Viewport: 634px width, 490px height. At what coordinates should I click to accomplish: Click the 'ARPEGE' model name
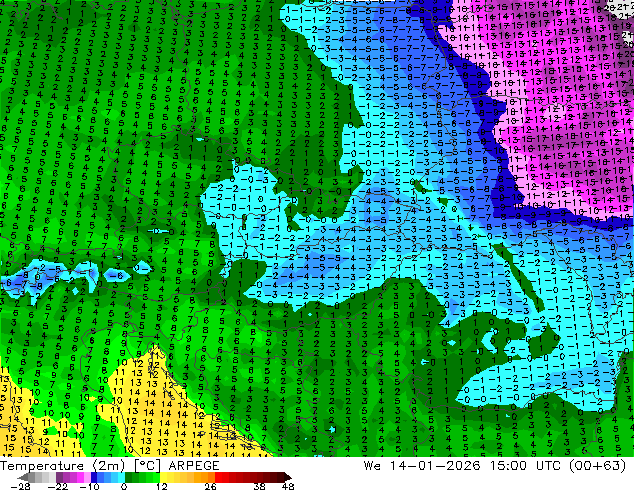[194, 466]
